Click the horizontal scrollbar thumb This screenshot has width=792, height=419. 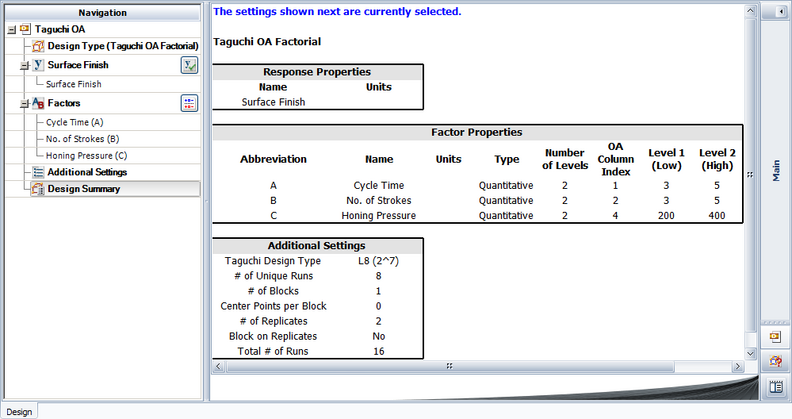450,366
